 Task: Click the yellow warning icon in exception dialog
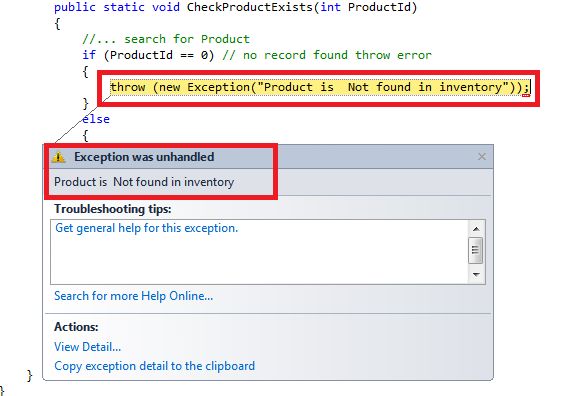[x=59, y=157]
